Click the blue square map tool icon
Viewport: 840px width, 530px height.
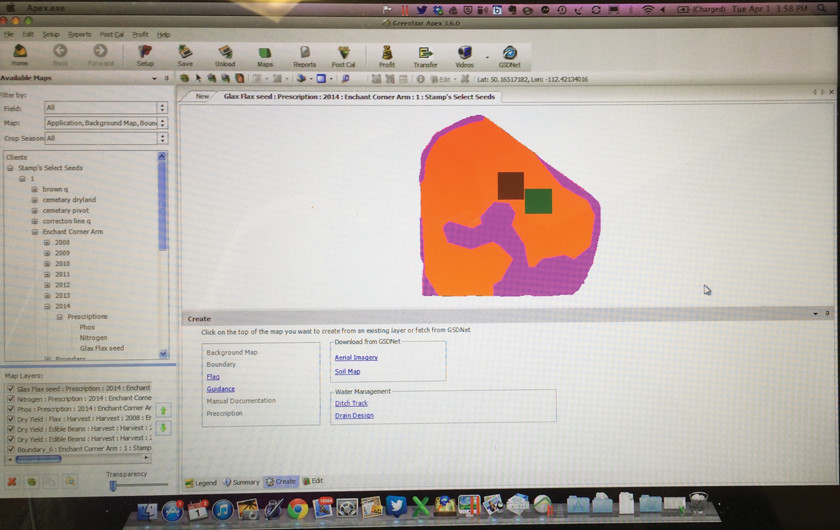321,79
